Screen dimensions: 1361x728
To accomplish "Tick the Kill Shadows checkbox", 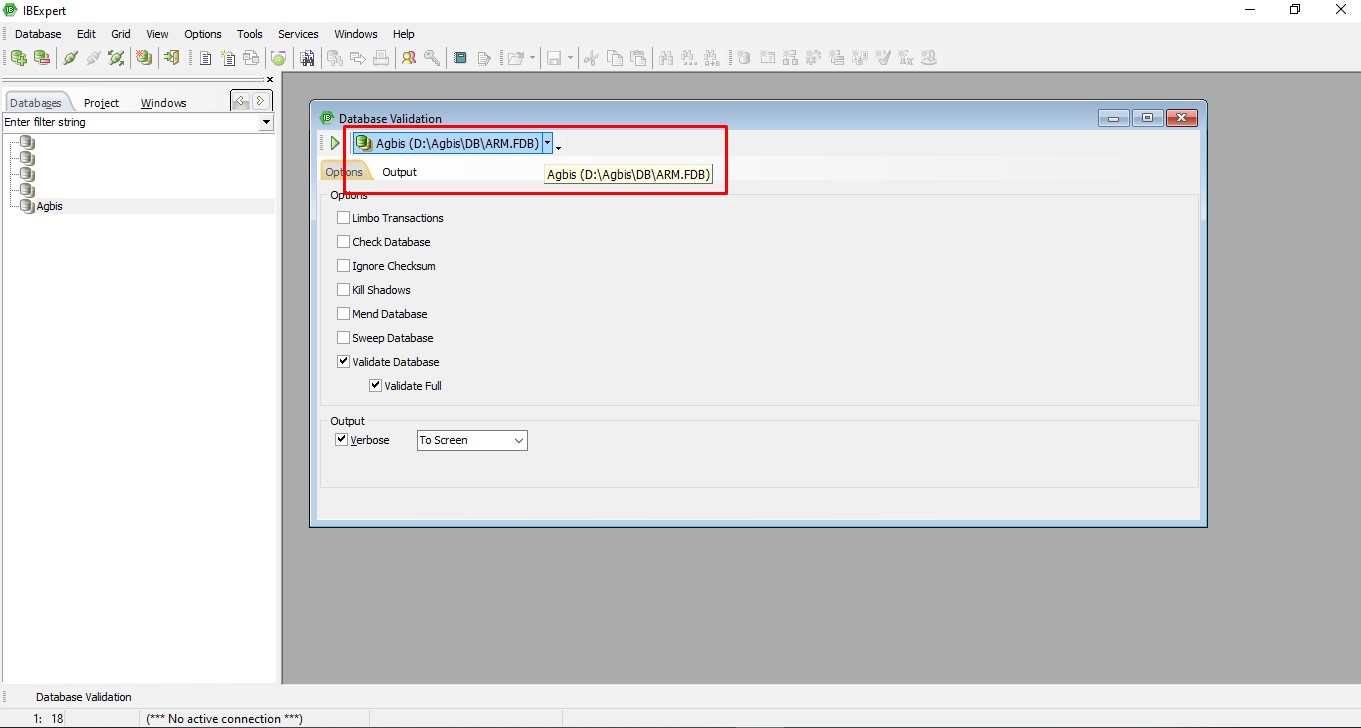I will point(344,290).
